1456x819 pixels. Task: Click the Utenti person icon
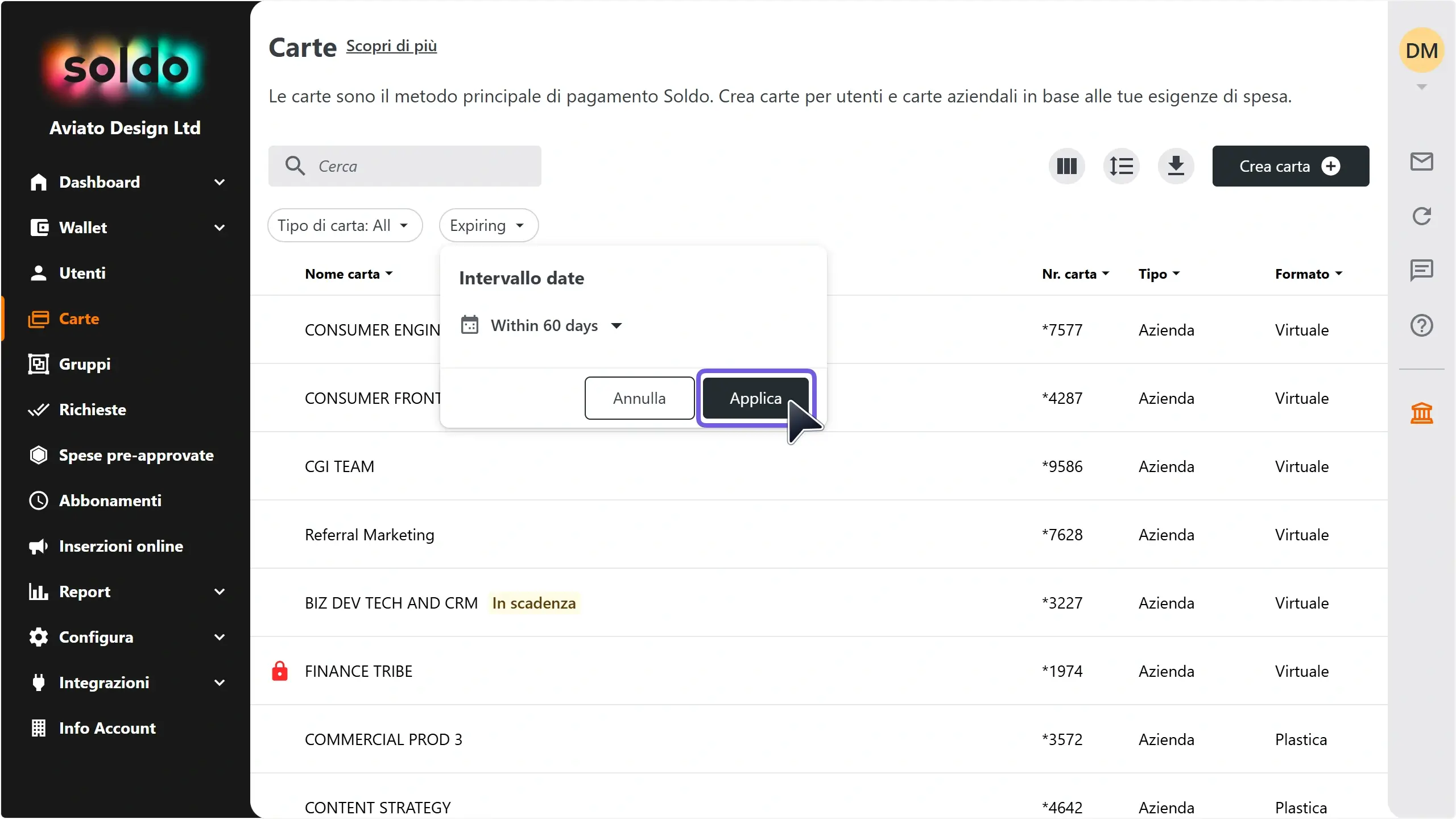pyautogui.click(x=38, y=273)
